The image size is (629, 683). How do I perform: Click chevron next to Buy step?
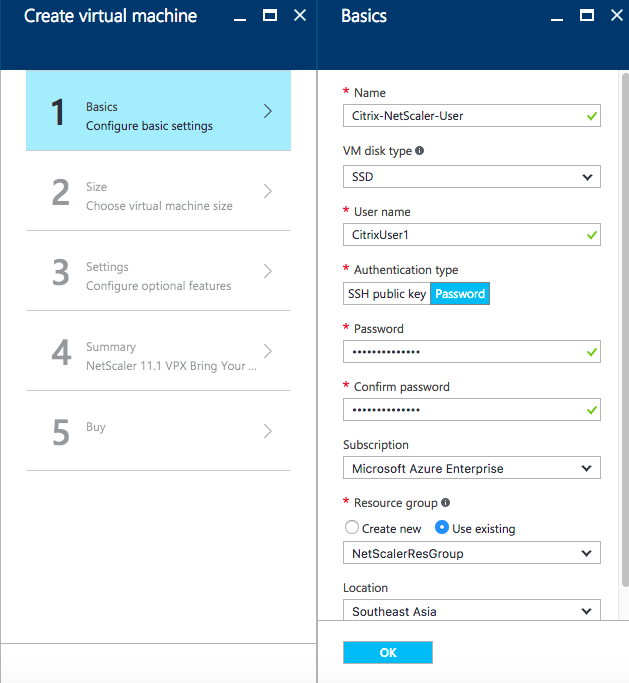(x=268, y=431)
